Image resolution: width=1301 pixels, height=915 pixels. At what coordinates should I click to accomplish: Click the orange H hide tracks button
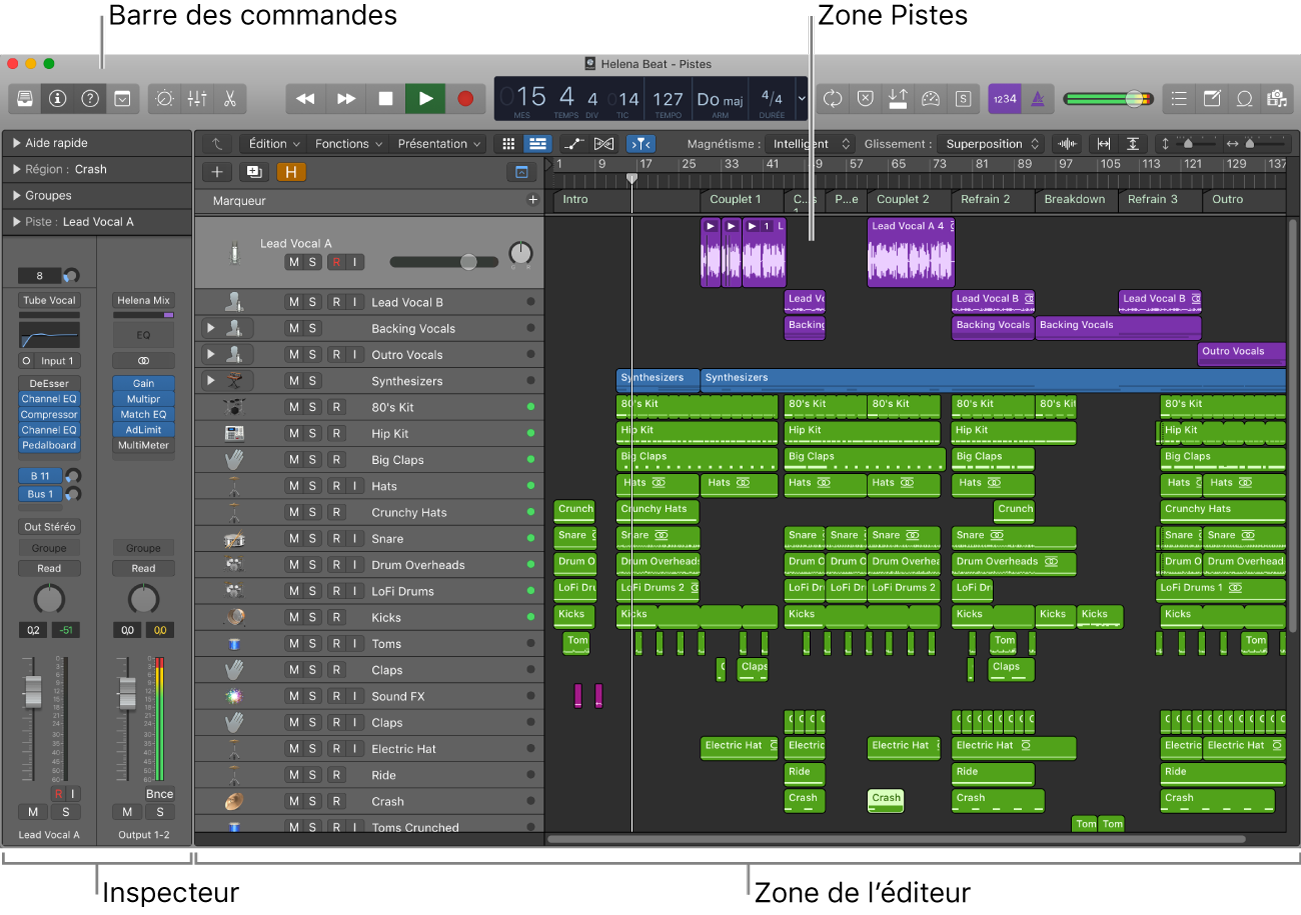click(x=292, y=172)
